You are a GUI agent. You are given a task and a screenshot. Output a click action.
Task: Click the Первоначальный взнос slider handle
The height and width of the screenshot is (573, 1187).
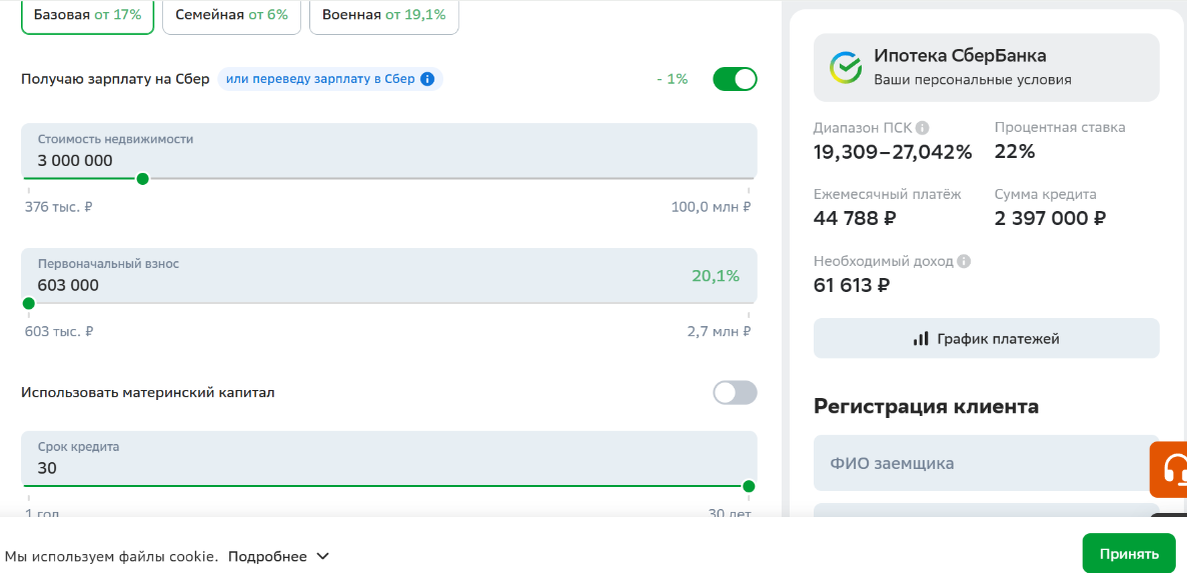(29, 304)
